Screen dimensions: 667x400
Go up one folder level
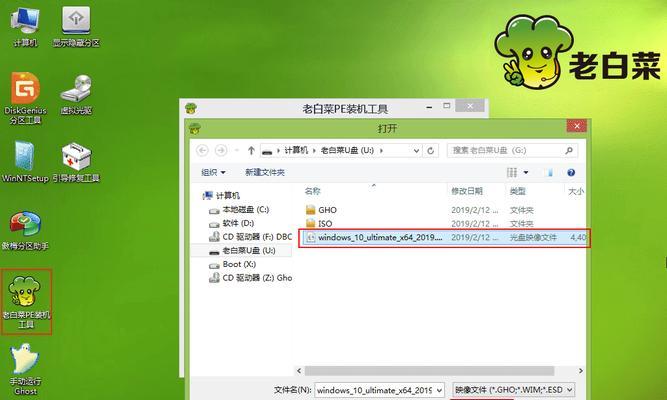(x=251, y=150)
